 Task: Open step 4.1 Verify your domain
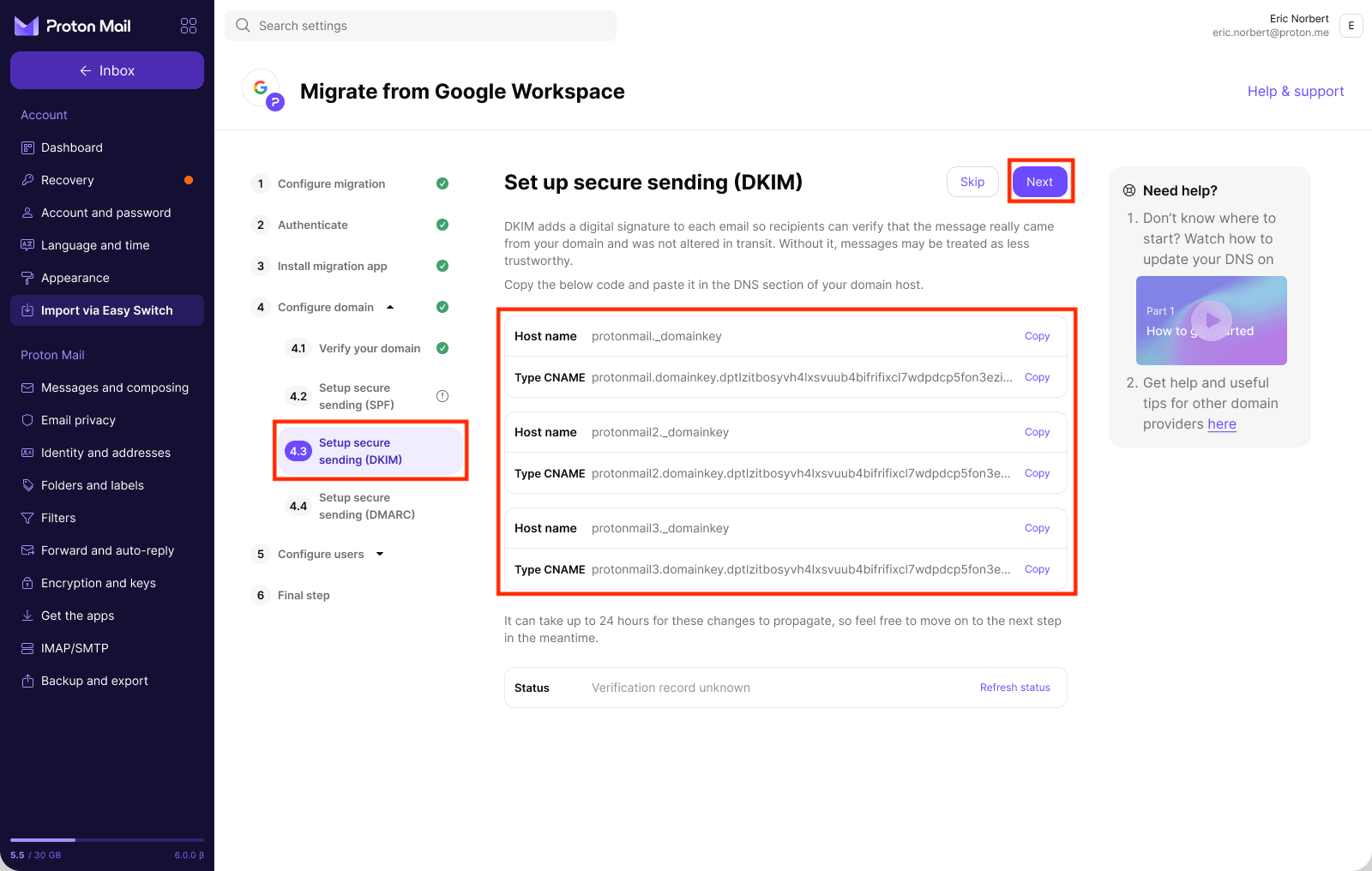[x=370, y=348]
